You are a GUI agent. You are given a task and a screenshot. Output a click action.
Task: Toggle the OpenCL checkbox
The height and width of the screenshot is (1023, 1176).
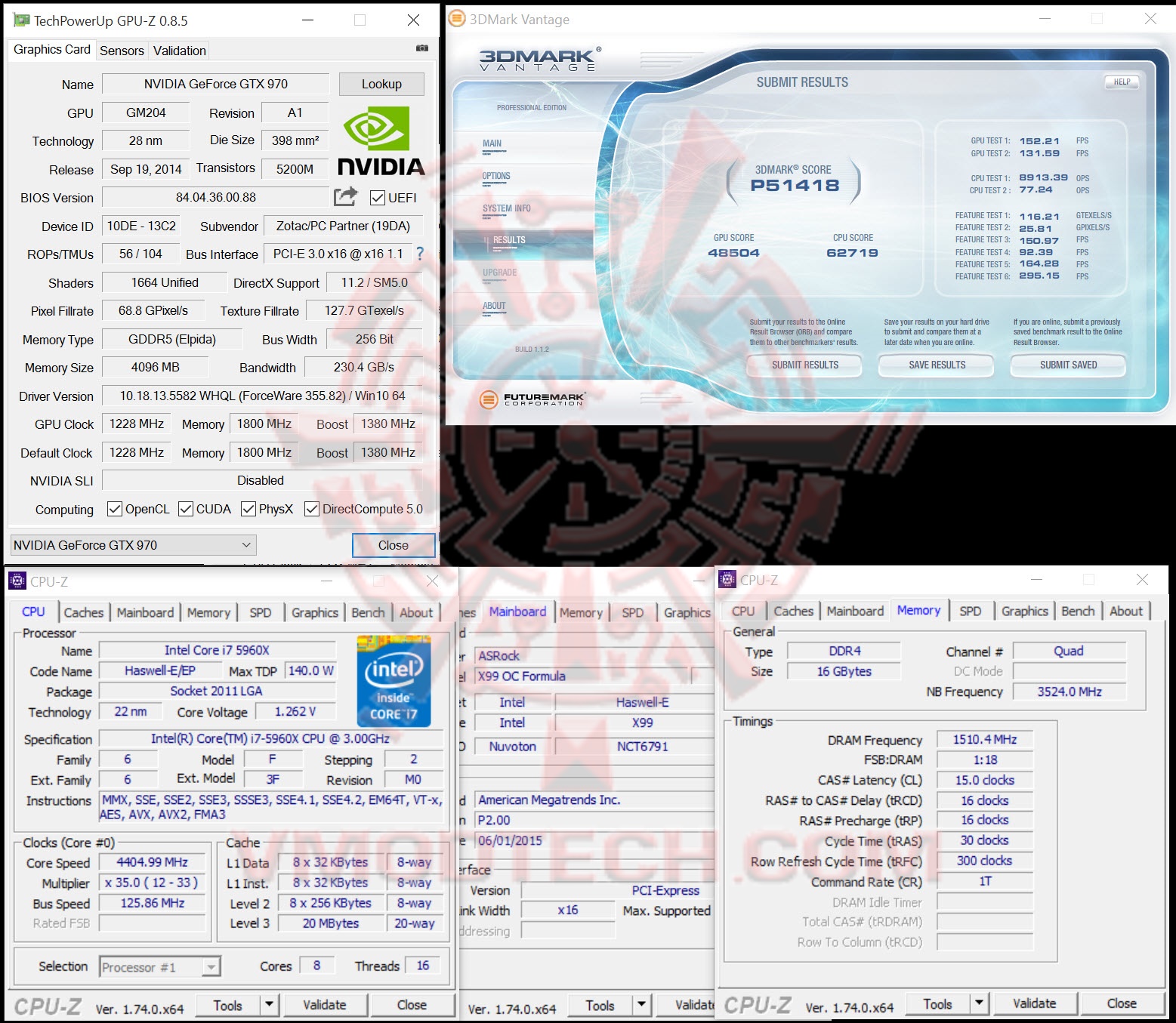tap(115, 509)
